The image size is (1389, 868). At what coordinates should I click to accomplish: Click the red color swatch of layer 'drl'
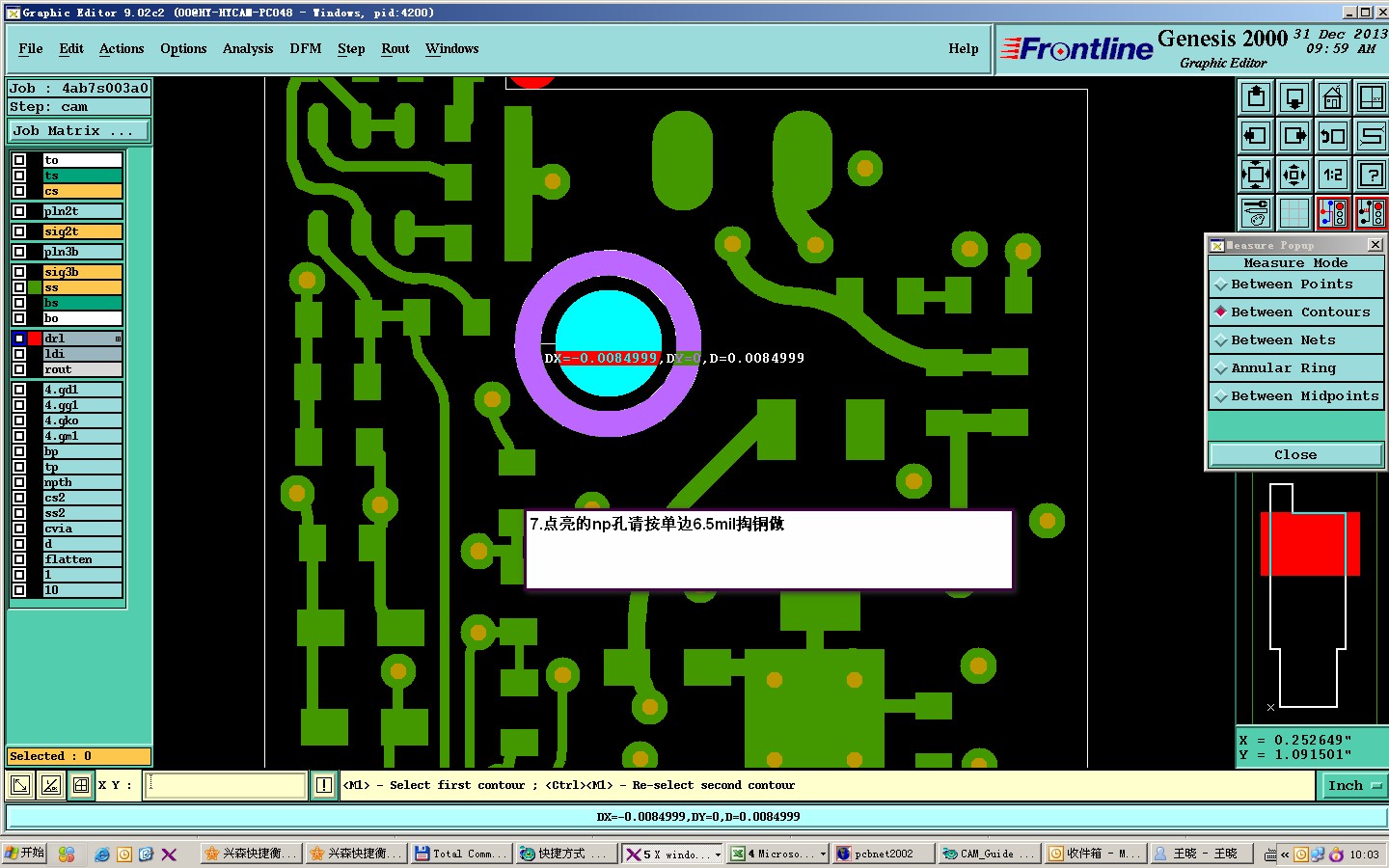[x=36, y=339]
